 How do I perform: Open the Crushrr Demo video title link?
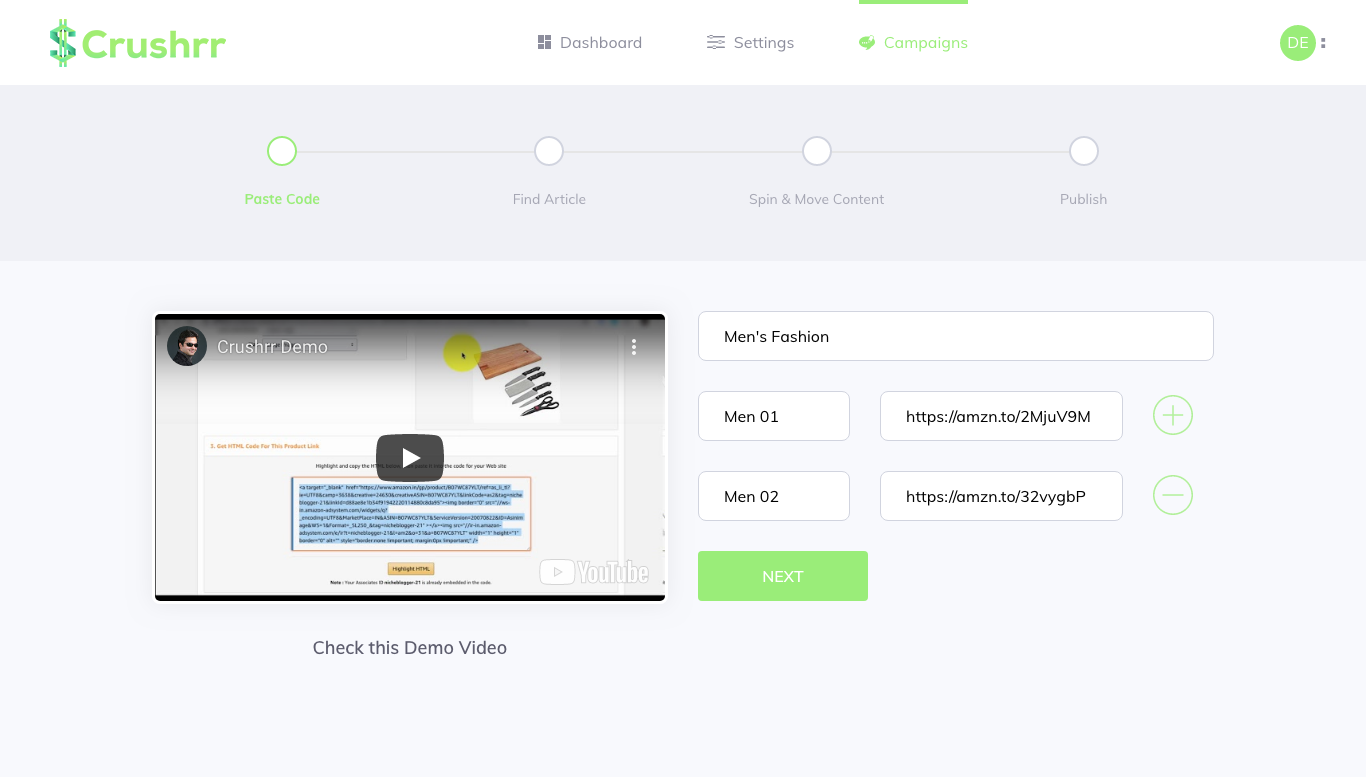point(272,347)
